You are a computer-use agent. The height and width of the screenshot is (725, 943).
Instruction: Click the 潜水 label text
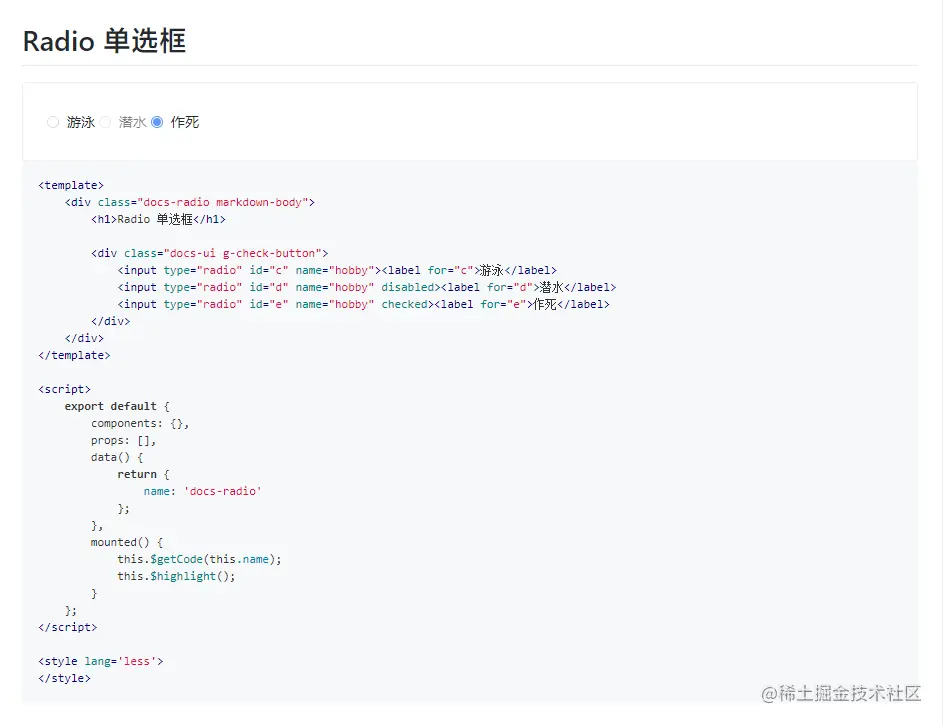tap(132, 122)
